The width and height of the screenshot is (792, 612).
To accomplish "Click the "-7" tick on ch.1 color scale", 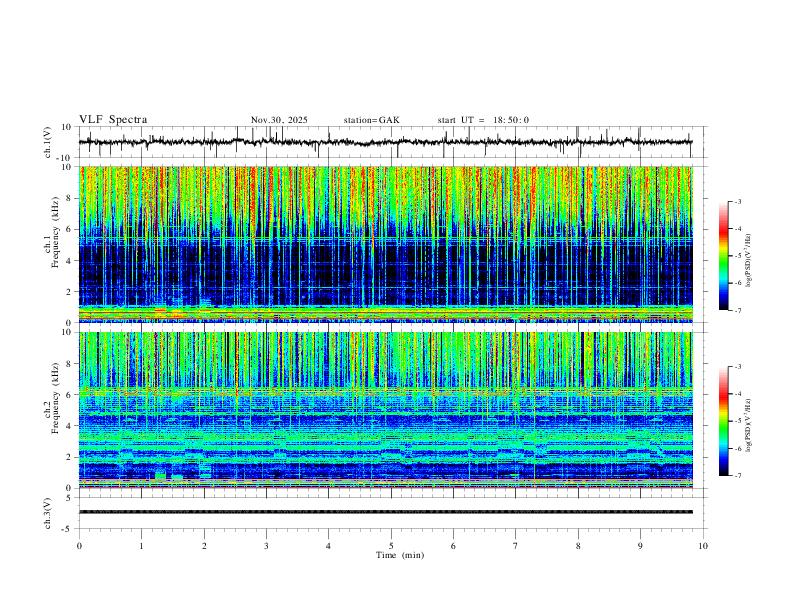I will [738, 310].
